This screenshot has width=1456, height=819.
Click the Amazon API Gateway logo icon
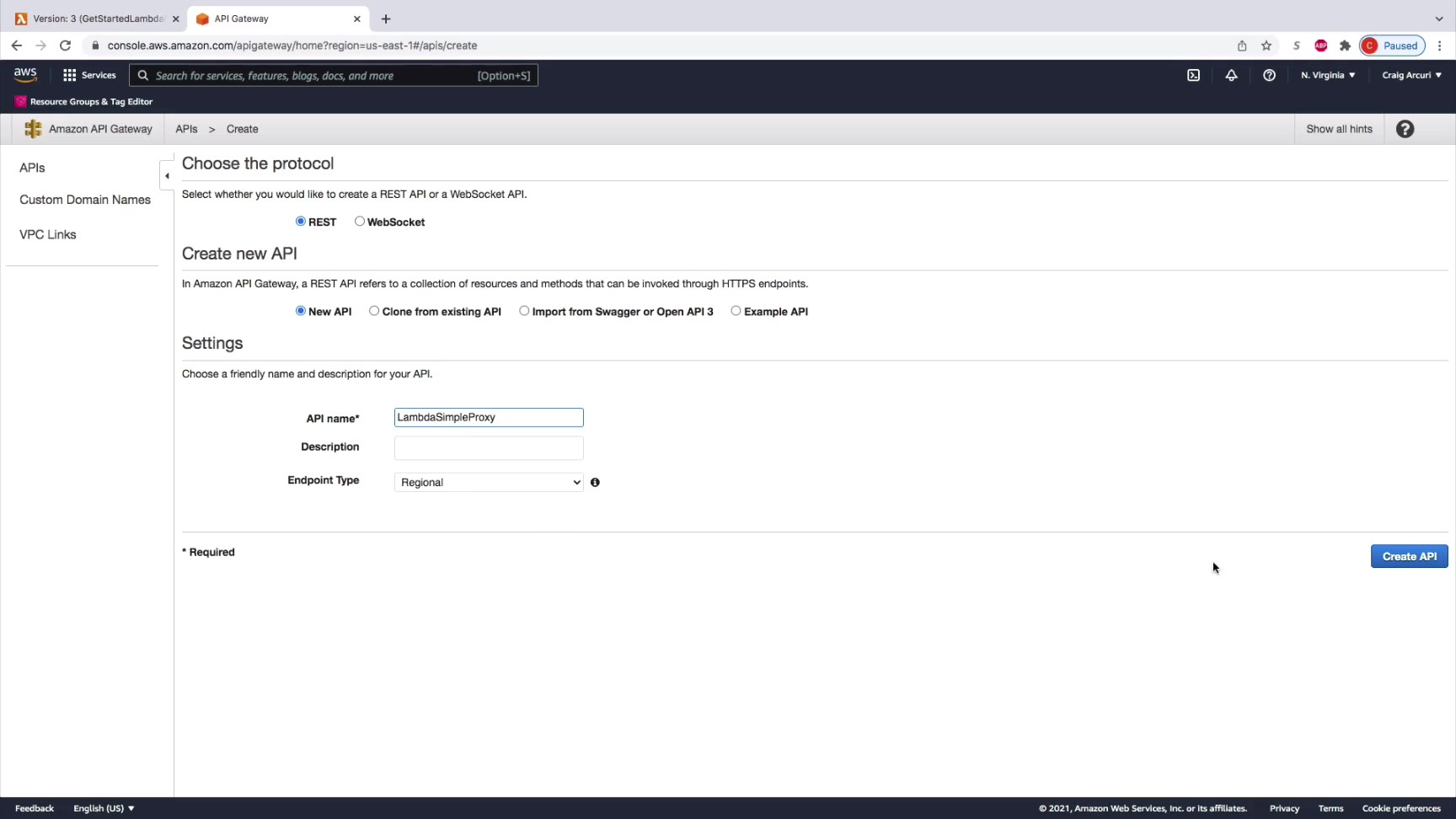pos(33,129)
